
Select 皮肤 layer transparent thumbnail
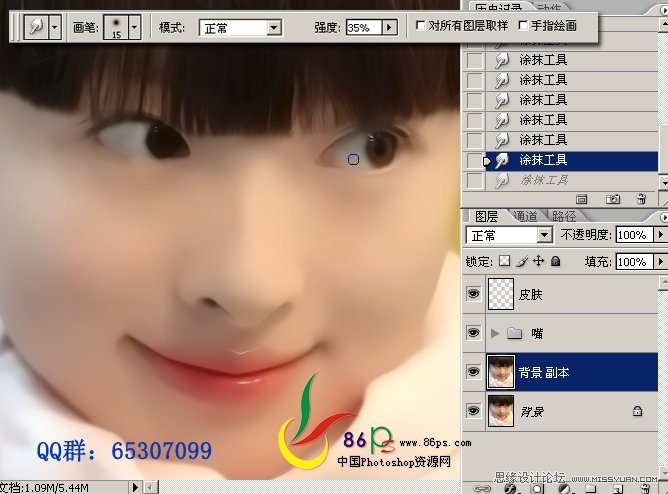[x=501, y=294]
